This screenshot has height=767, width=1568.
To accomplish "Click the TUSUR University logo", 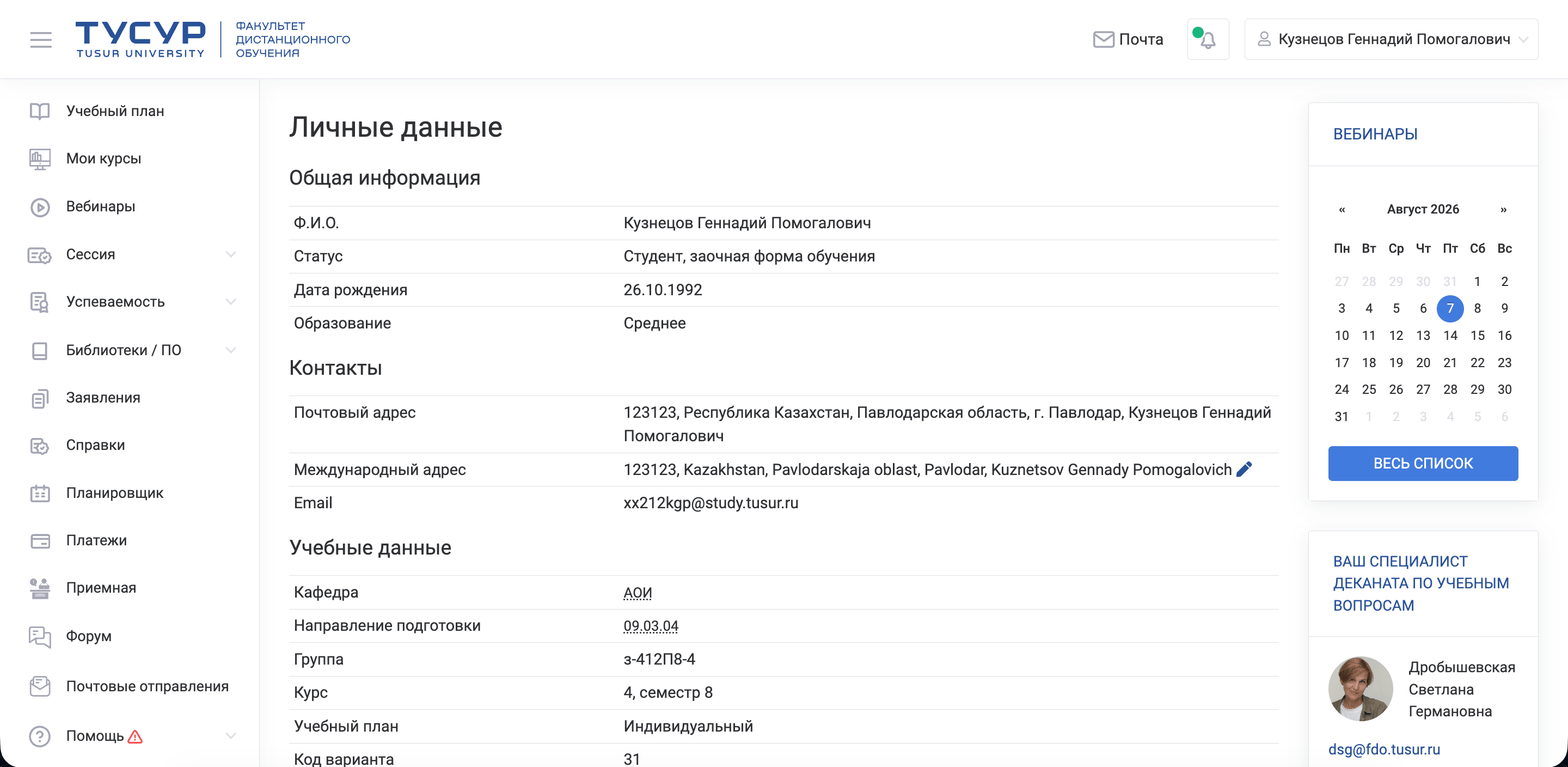I will pyautogui.click(x=140, y=40).
